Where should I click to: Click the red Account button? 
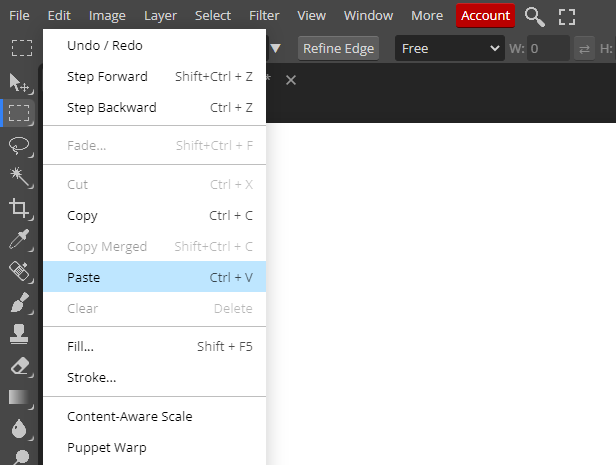[x=485, y=16]
